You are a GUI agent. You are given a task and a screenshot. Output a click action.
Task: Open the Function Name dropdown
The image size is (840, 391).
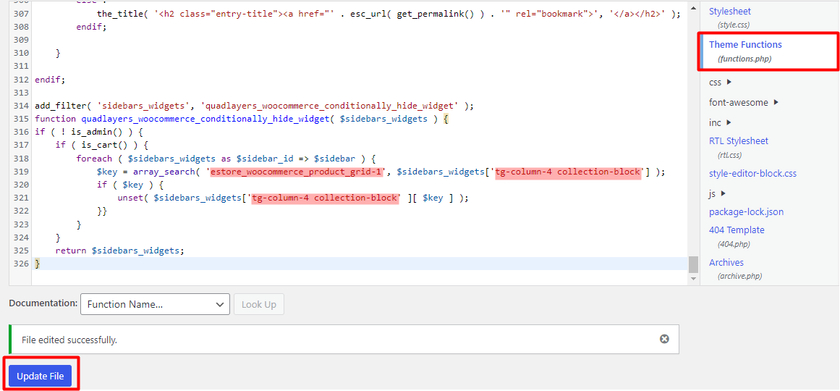pos(155,304)
